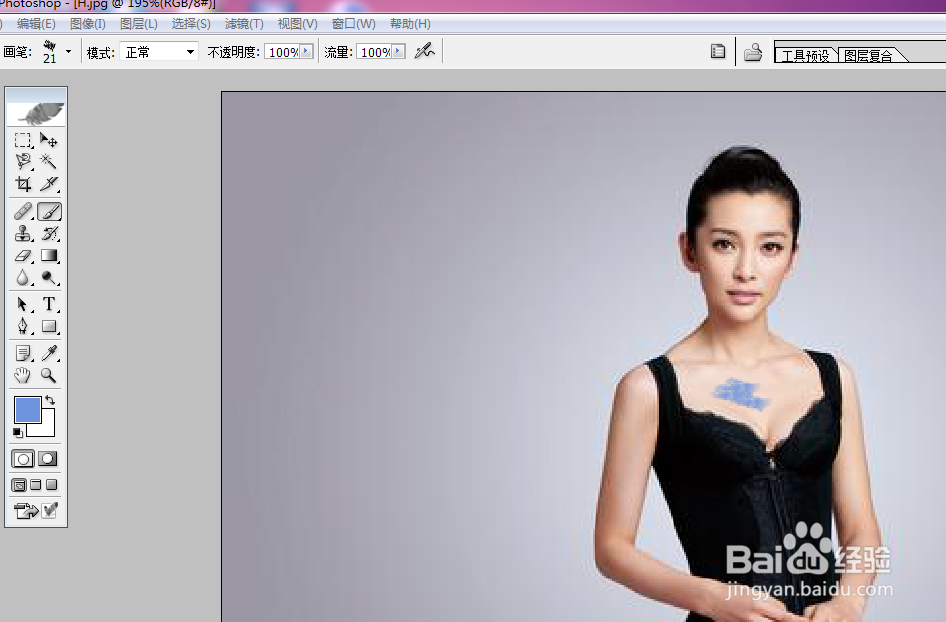Open the 编辑(E) menu
The width and height of the screenshot is (946, 622).
tap(36, 24)
